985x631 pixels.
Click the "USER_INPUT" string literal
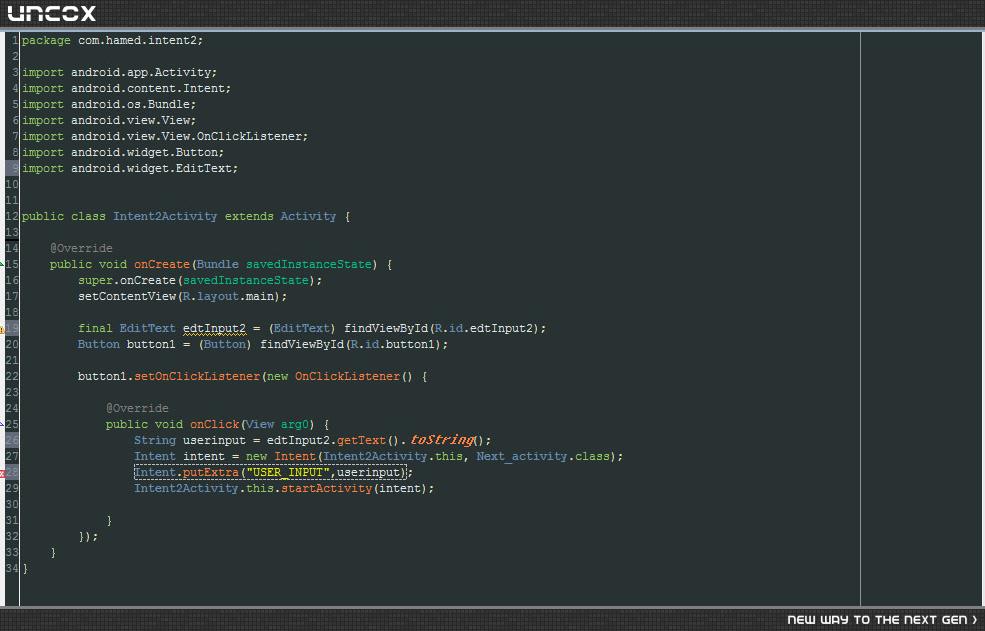click(288, 473)
